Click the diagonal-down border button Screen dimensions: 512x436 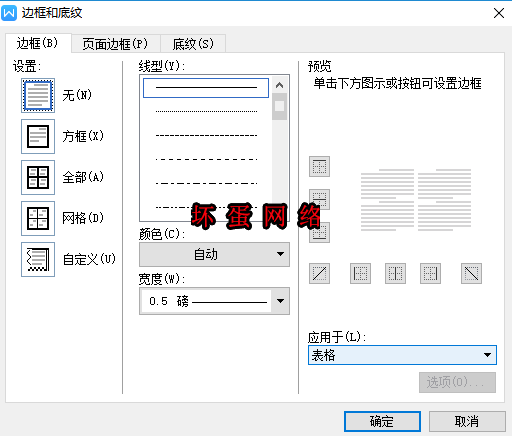tap(471, 274)
